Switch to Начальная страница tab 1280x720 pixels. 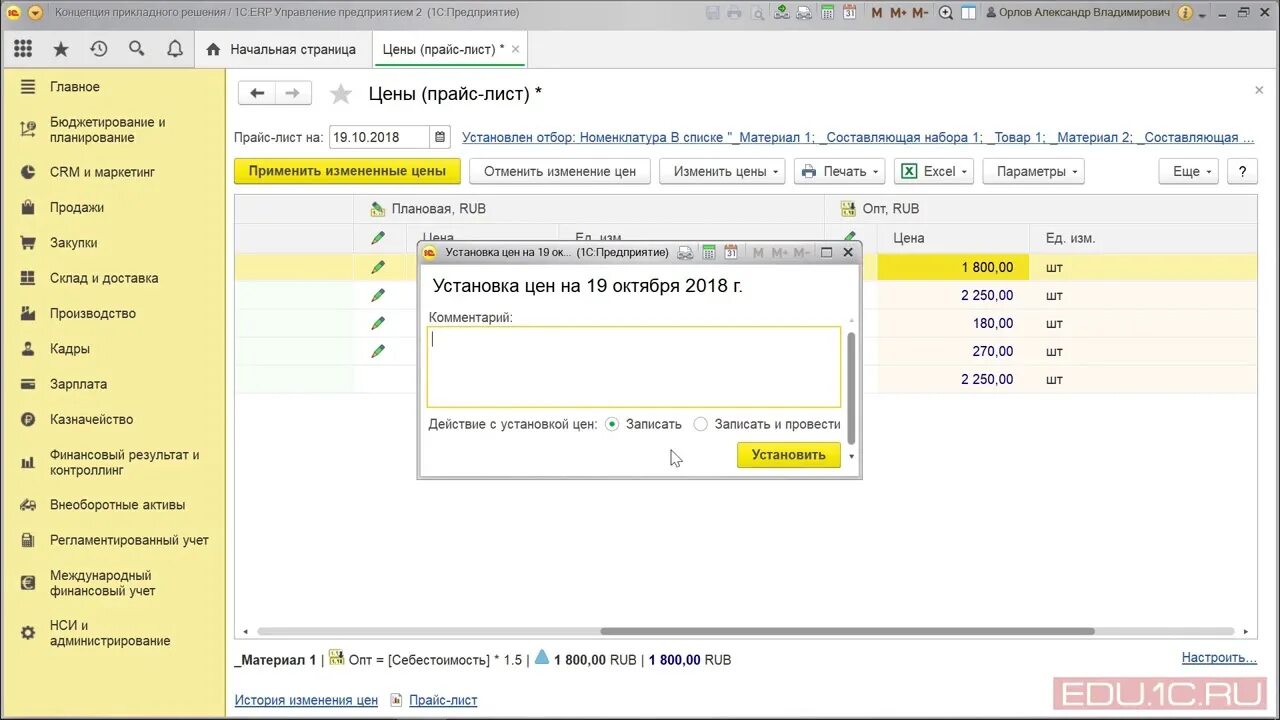tap(281, 49)
